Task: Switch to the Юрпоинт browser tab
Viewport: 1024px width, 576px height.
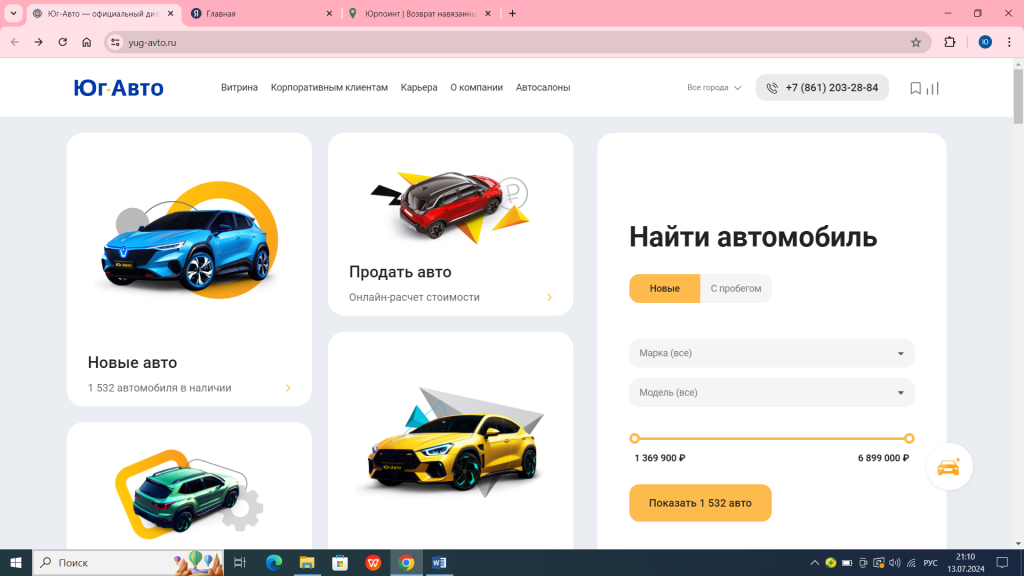Action: click(x=420, y=13)
